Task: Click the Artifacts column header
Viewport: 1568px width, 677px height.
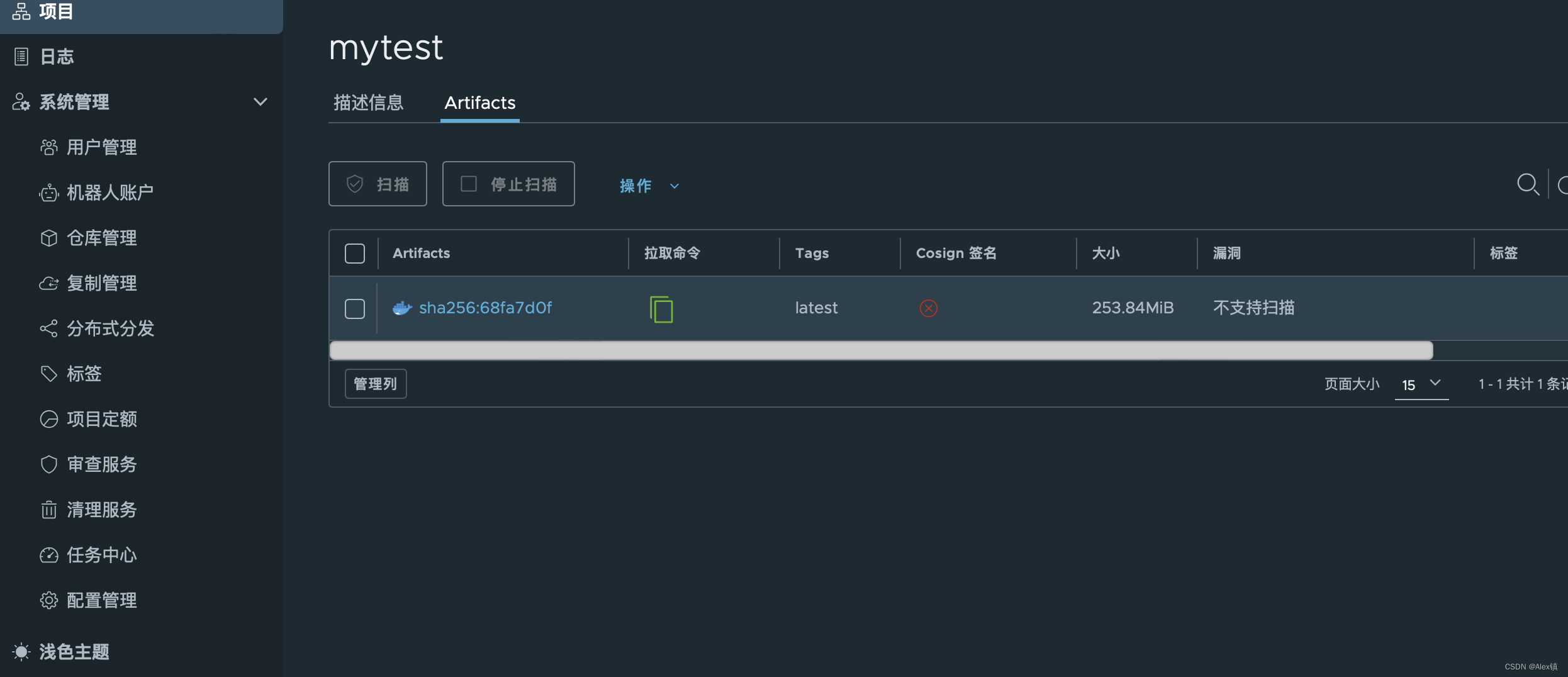Action: pyautogui.click(x=421, y=253)
